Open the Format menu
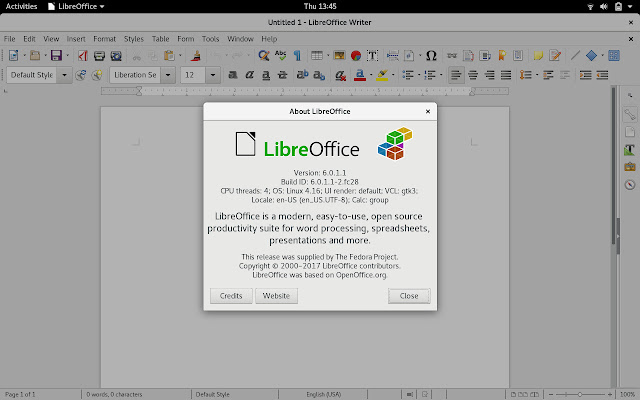The height and width of the screenshot is (400, 640). (x=104, y=39)
